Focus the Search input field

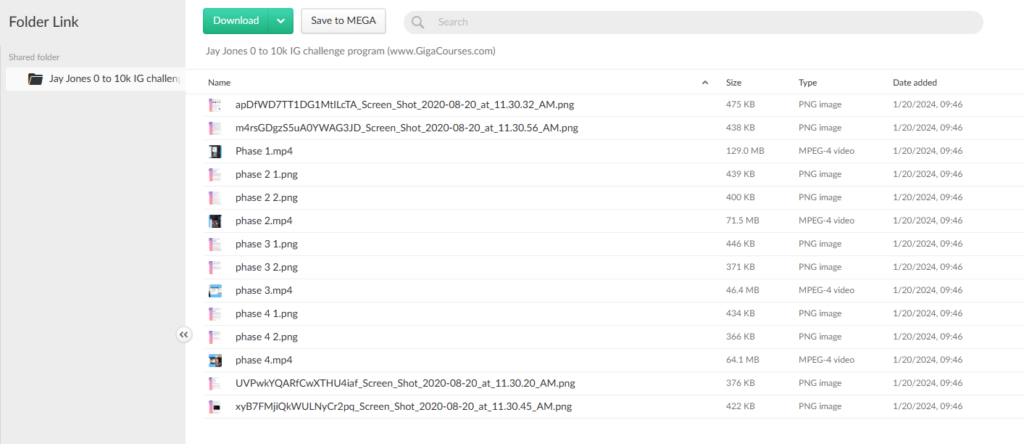point(700,22)
